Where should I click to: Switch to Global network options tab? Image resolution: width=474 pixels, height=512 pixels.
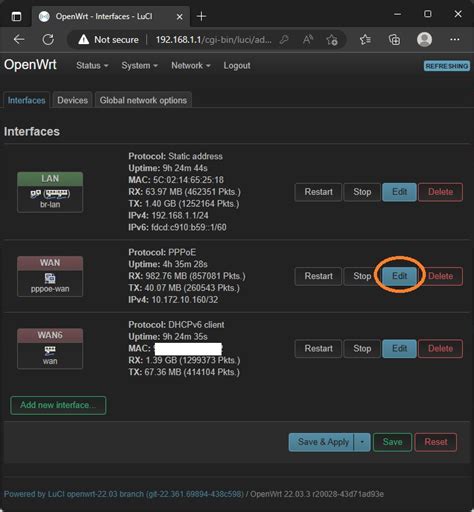point(143,100)
